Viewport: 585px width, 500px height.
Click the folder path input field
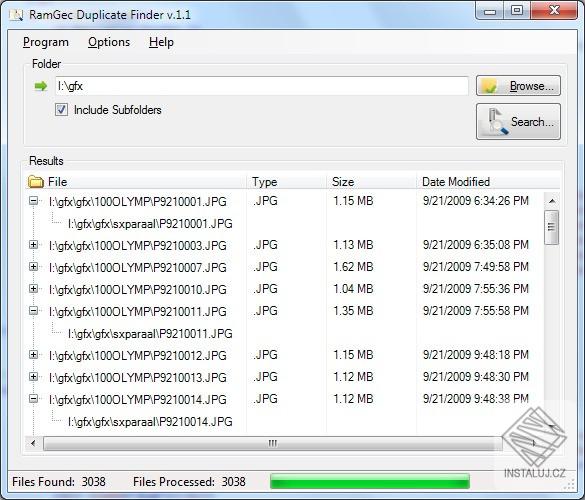pos(262,86)
